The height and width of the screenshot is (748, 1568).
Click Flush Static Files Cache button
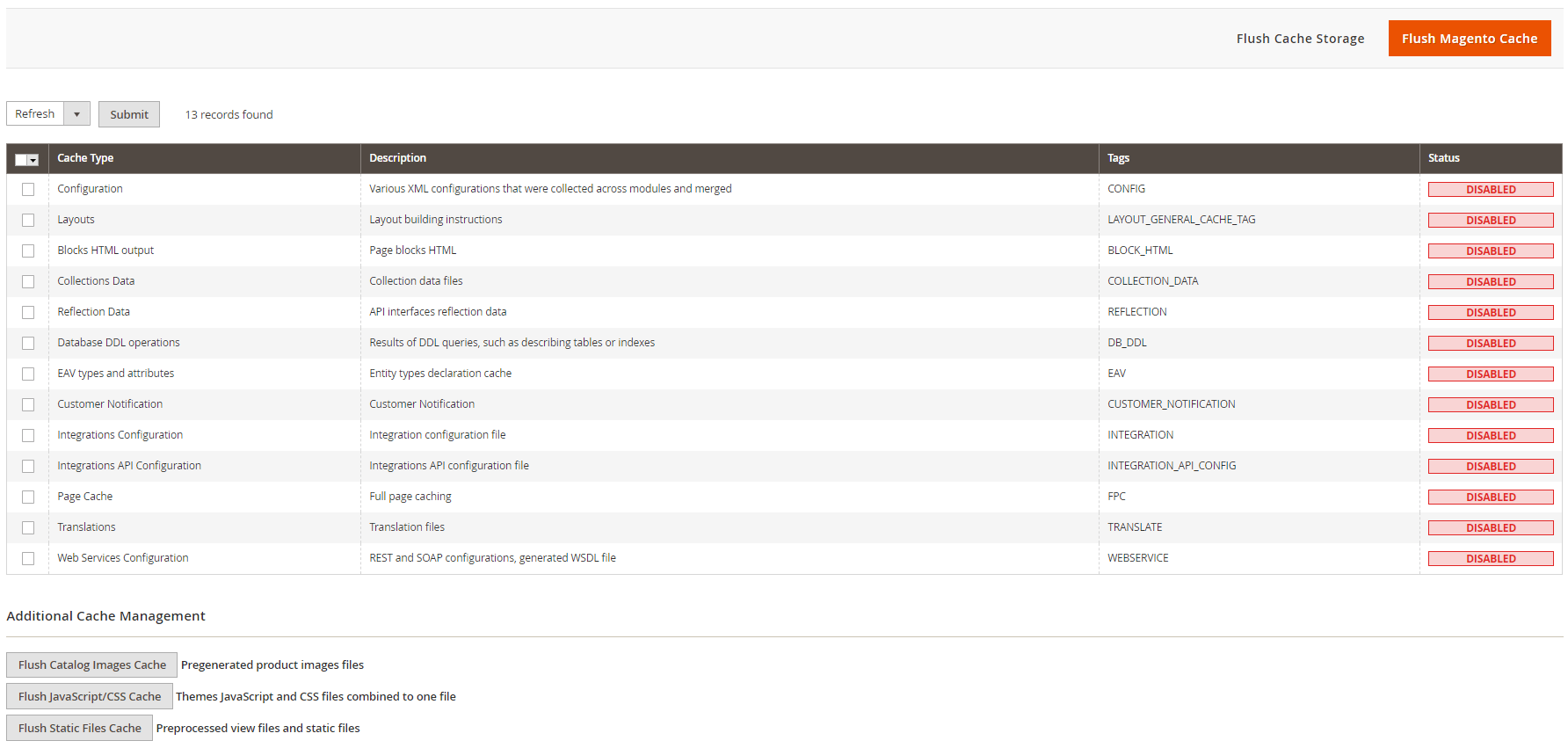pyautogui.click(x=80, y=728)
